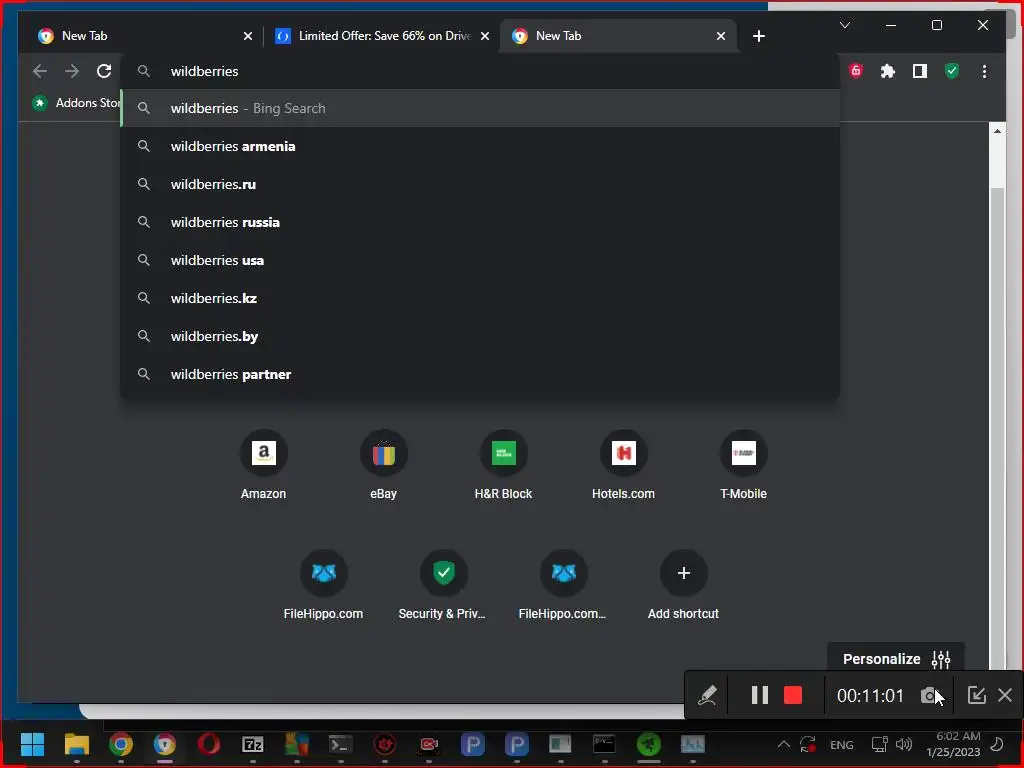Click the scrollbar up arrow
1024x768 pixels.
[x=997, y=131]
